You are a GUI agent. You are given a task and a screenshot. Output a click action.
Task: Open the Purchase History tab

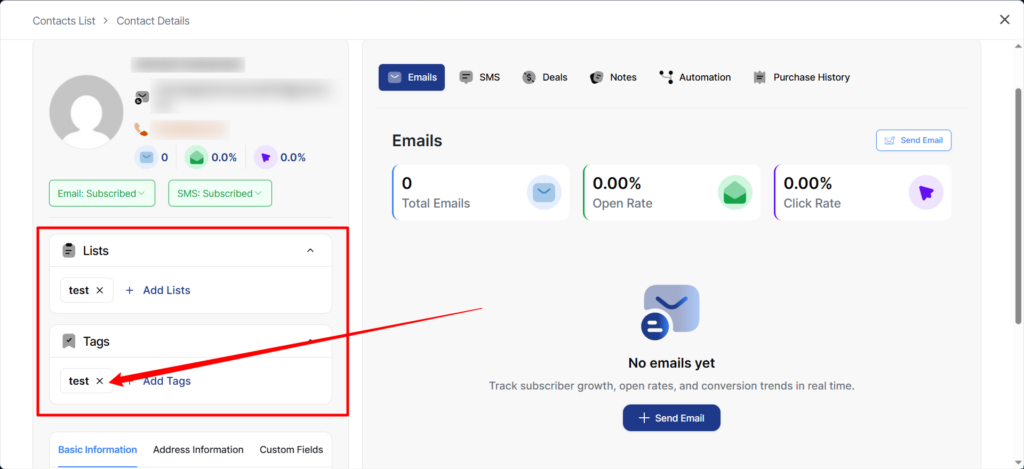pos(801,77)
